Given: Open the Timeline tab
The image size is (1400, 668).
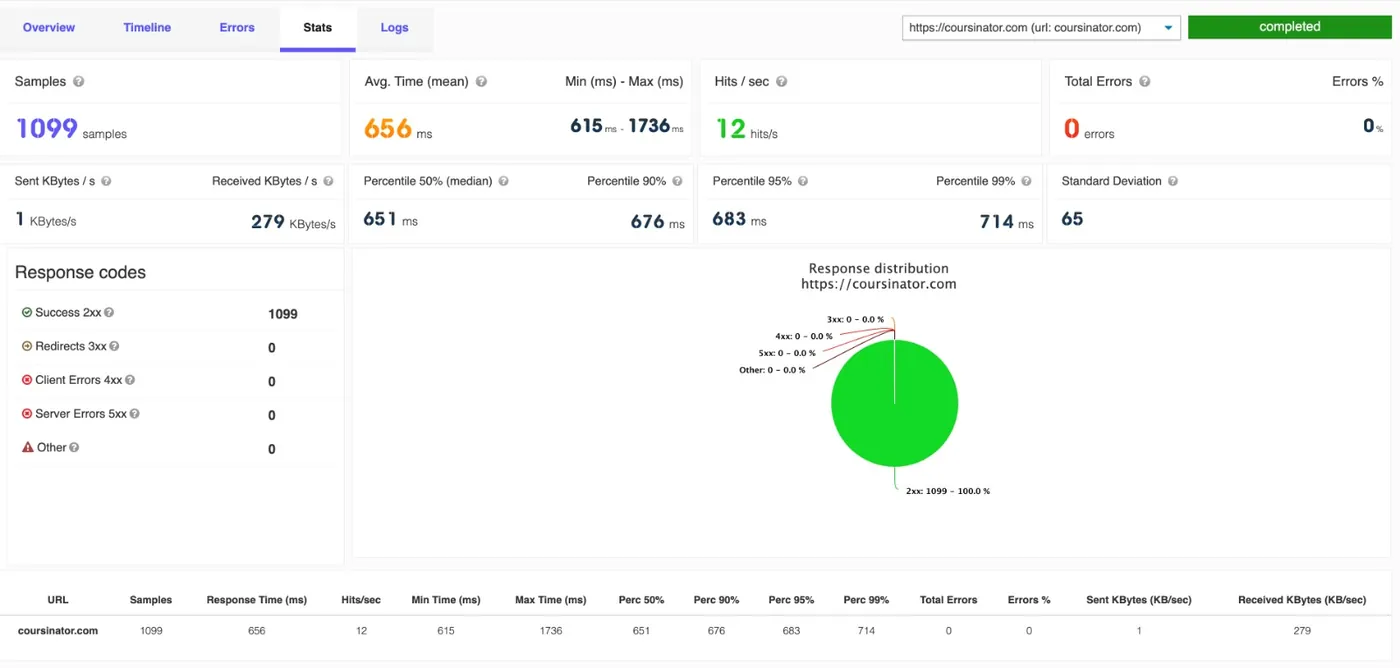Looking at the screenshot, I should tap(147, 28).
